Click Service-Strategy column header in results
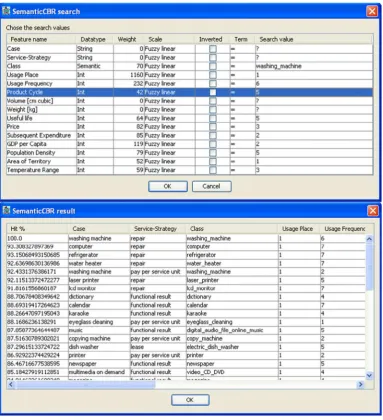This screenshot has height=420, width=383. (158, 229)
